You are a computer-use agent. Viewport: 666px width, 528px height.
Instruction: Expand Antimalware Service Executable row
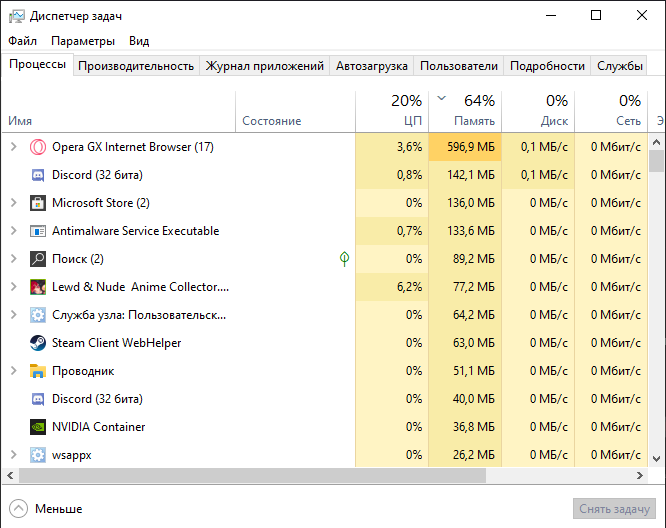coord(14,231)
